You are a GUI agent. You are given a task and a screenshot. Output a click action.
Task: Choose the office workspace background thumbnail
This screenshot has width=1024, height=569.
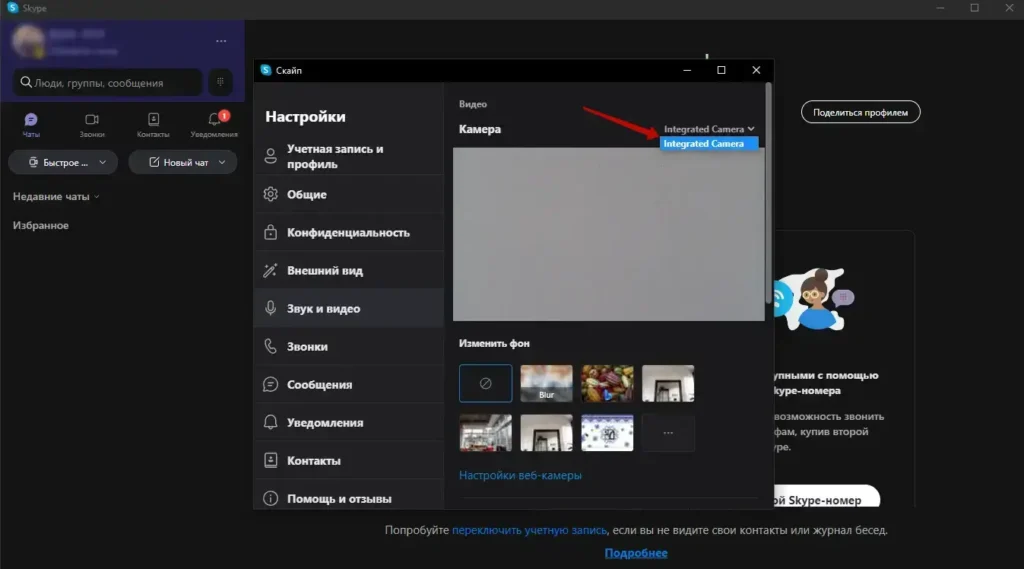[x=485, y=432]
